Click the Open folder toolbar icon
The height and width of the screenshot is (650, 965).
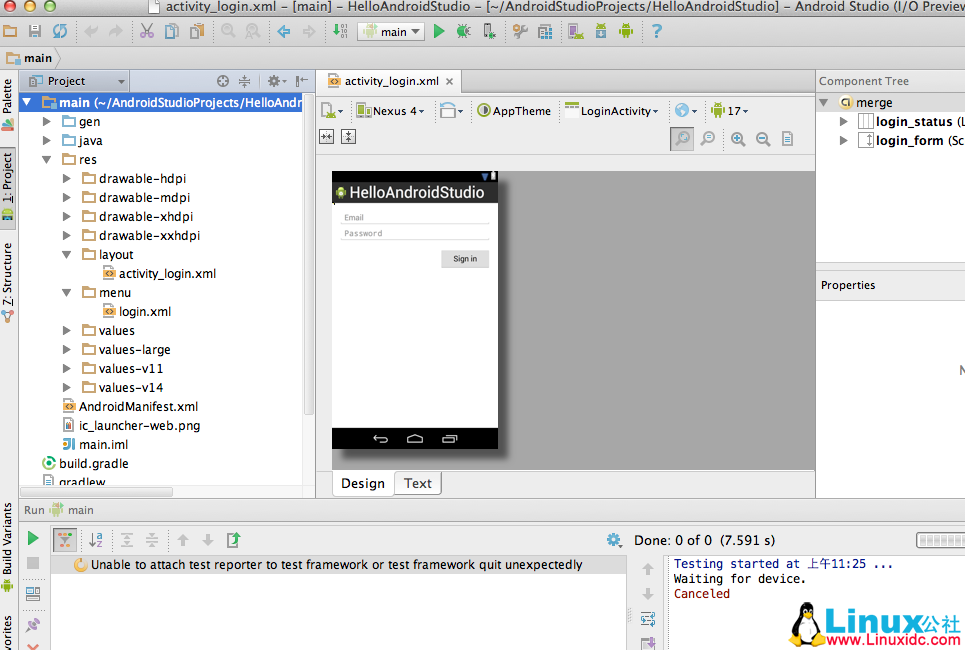10,31
